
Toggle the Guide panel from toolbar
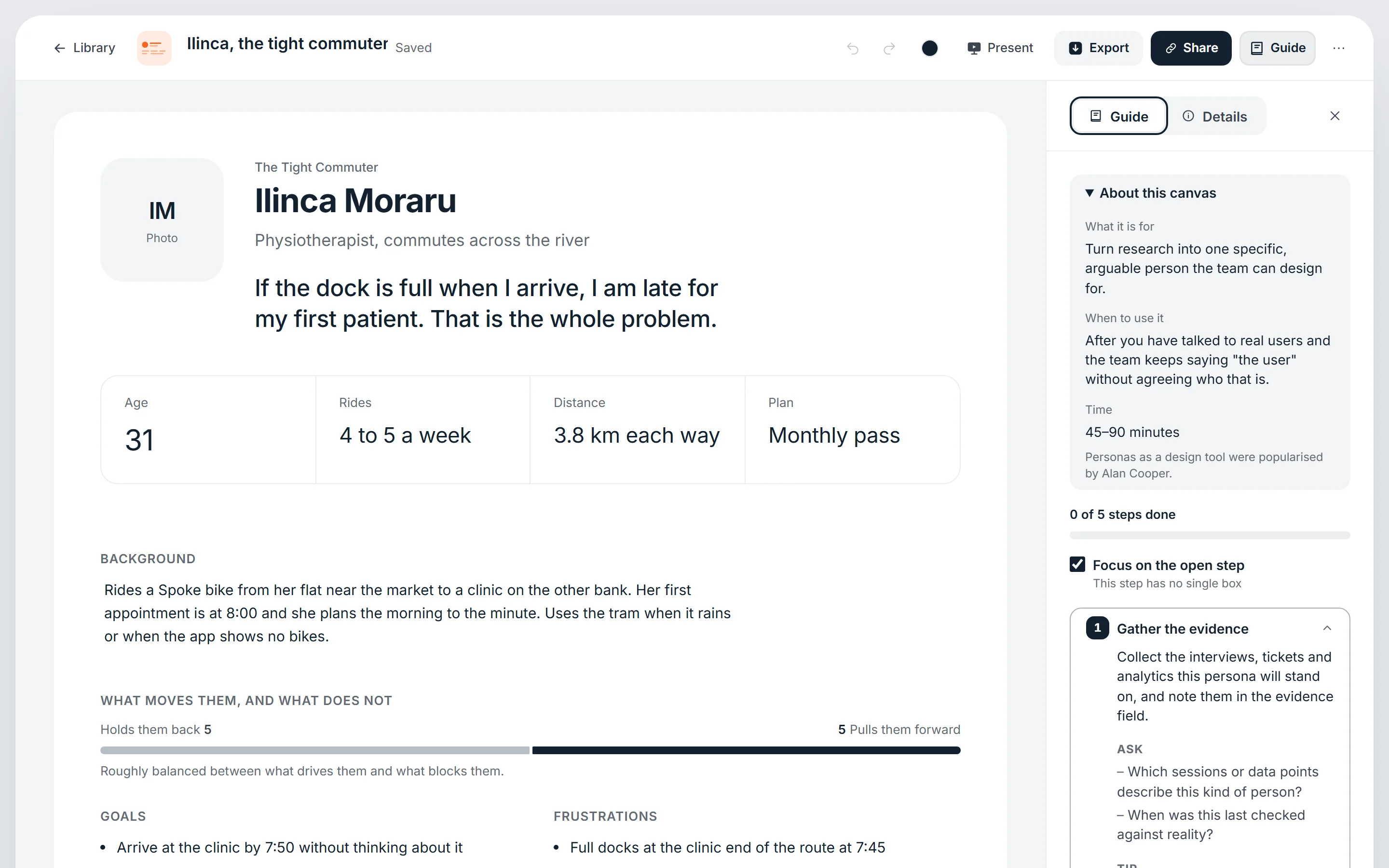[1278, 48]
